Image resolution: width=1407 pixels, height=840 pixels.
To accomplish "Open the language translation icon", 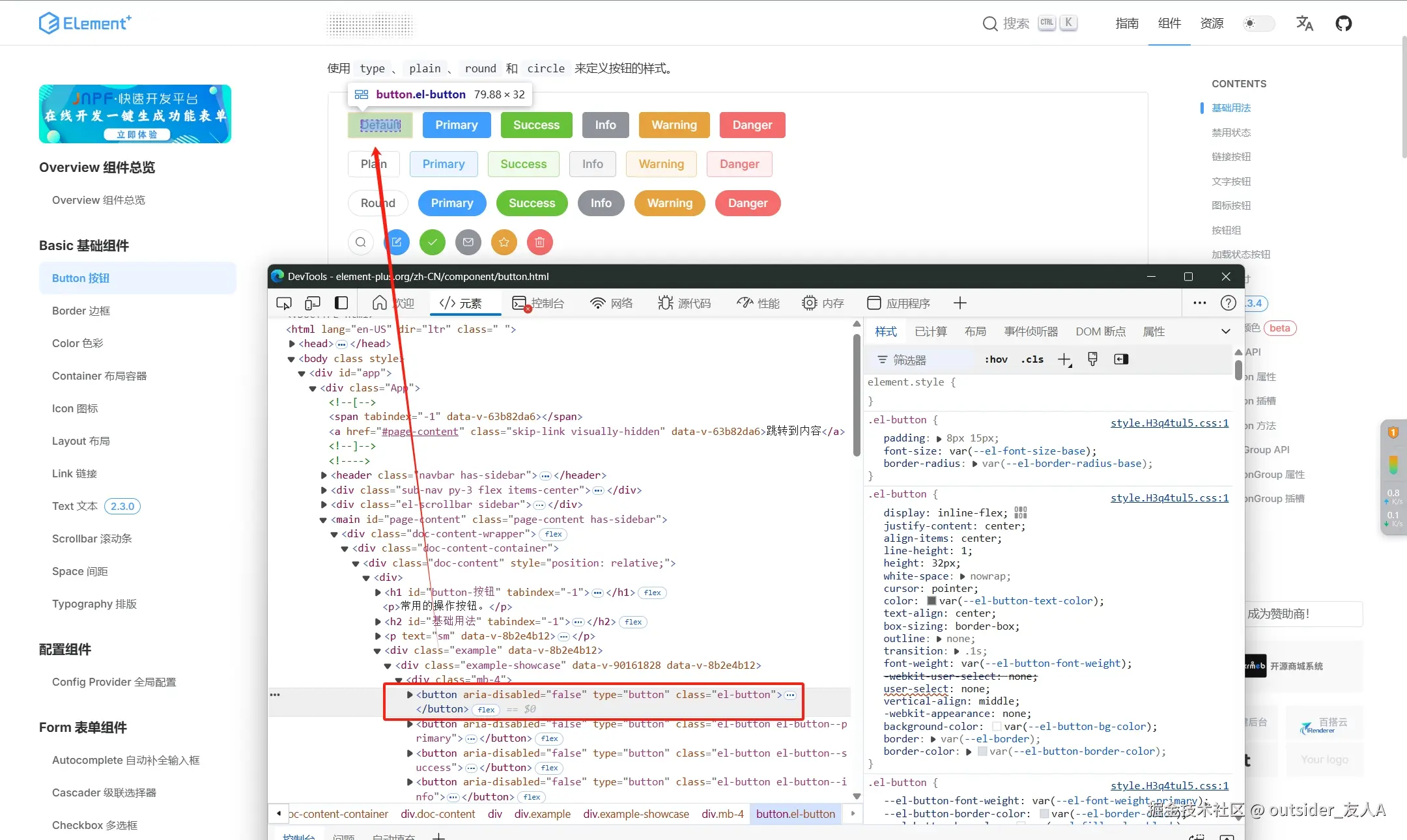I will 1304,23.
